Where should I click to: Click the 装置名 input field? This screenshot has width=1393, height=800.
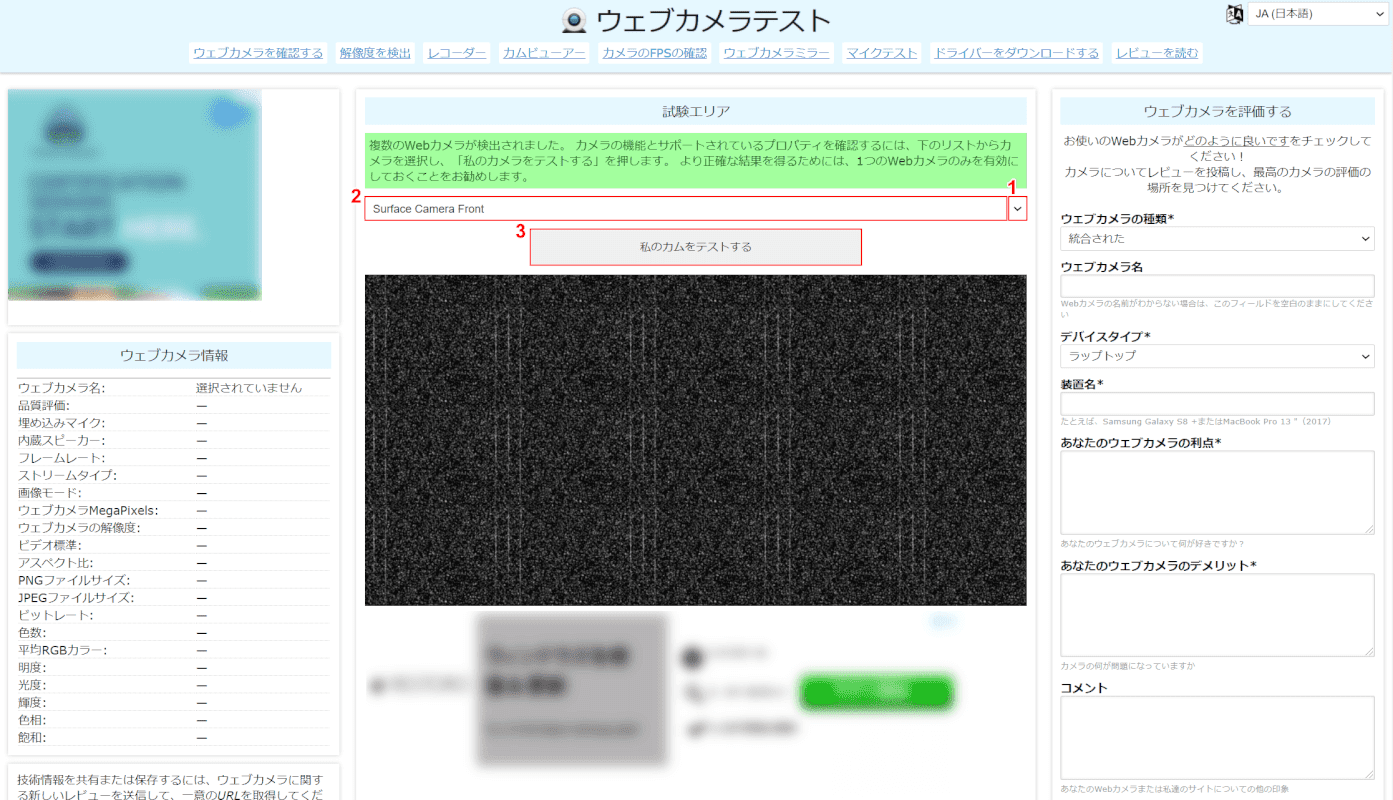pos(1217,404)
